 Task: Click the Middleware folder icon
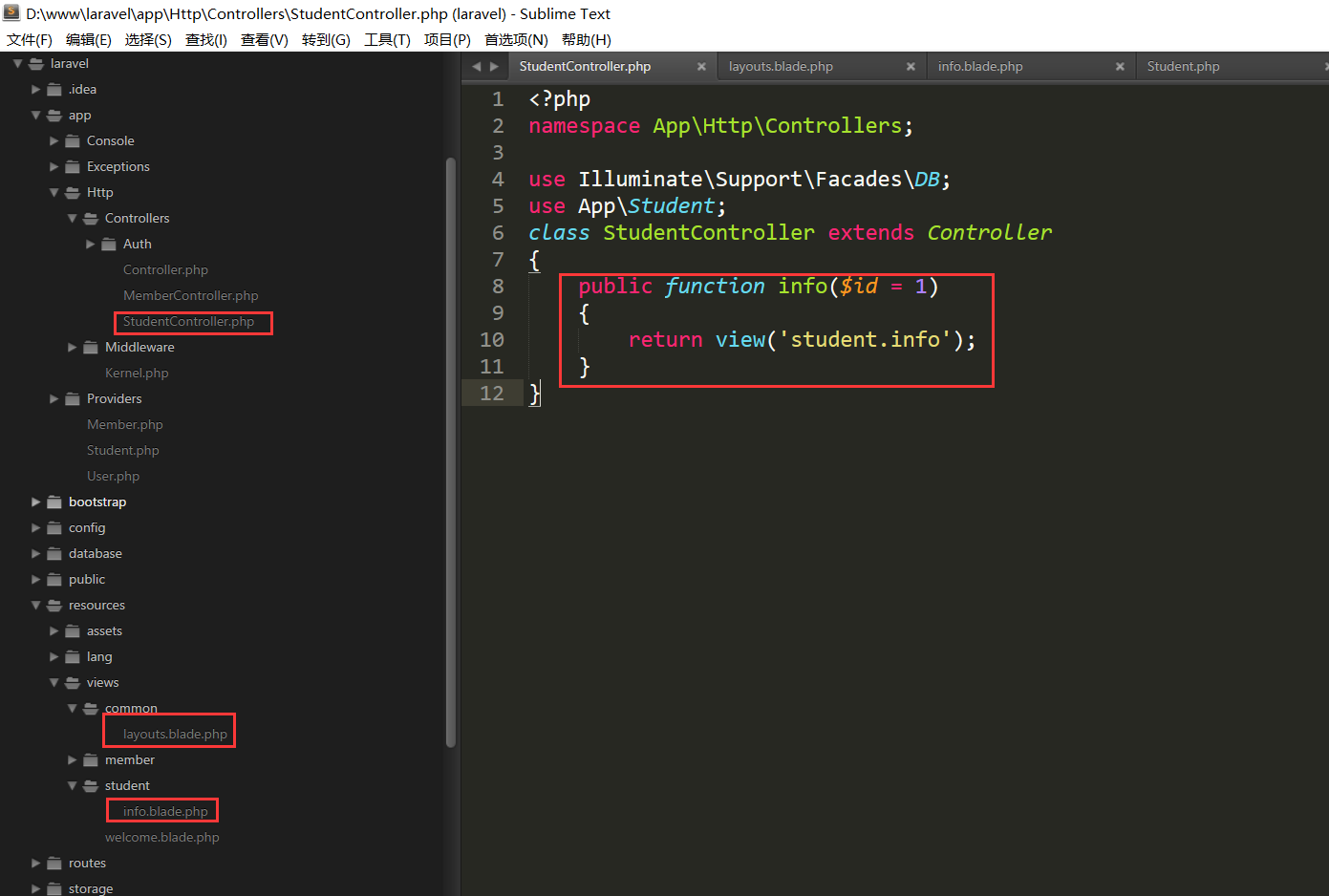coord(91,347)
